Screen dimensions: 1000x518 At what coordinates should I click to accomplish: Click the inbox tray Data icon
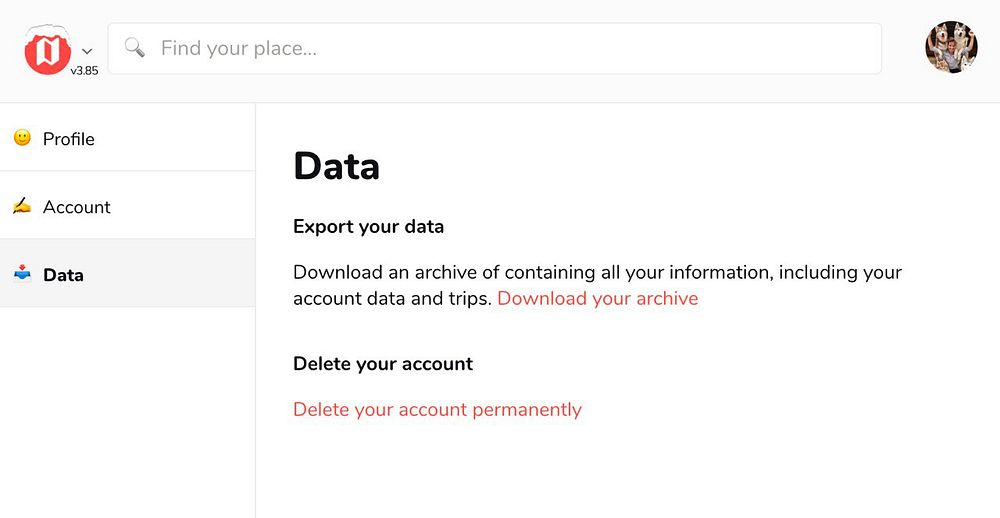[22, 274]
